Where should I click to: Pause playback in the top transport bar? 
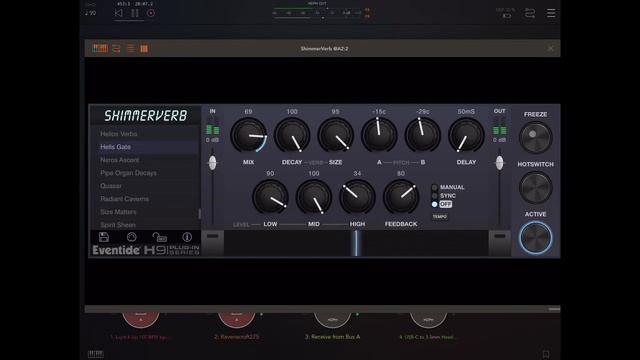pos(135,13)
